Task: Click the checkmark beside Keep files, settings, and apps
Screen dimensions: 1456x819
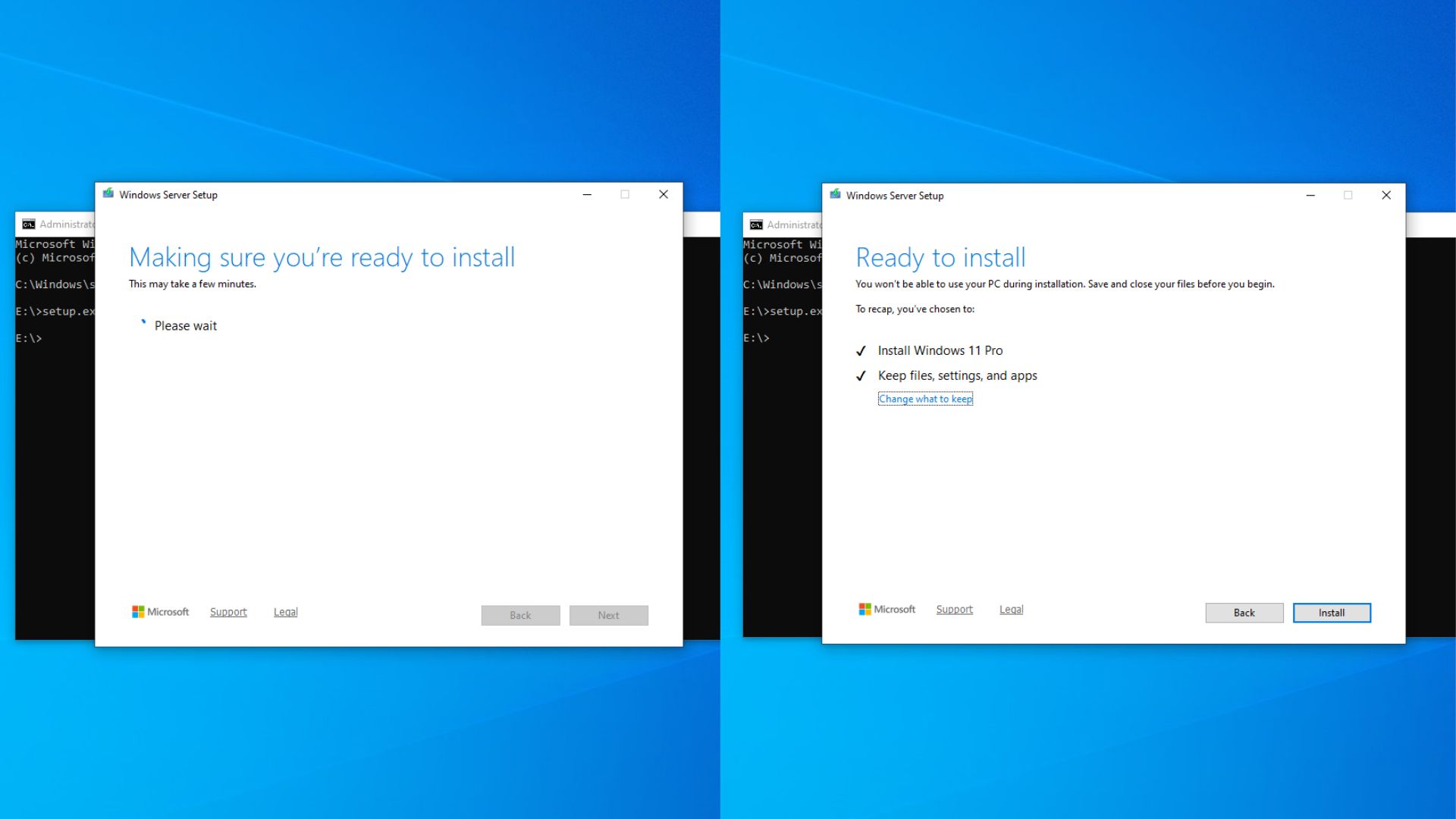Action: pos(861,375)
